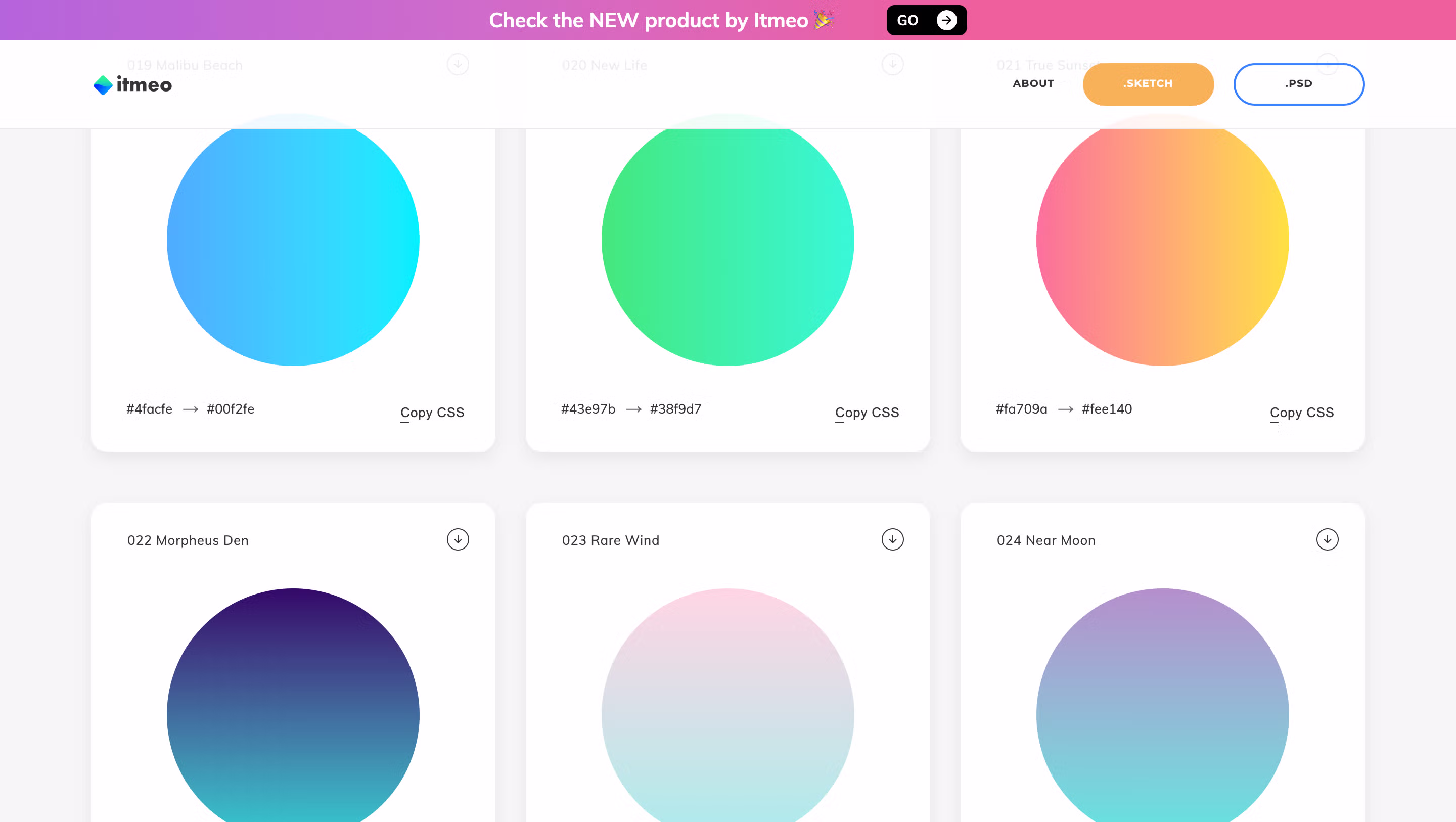Select the pink-yellow True Sunset gradient circle
The image size is (1456, 822).
pos(1162,240)
